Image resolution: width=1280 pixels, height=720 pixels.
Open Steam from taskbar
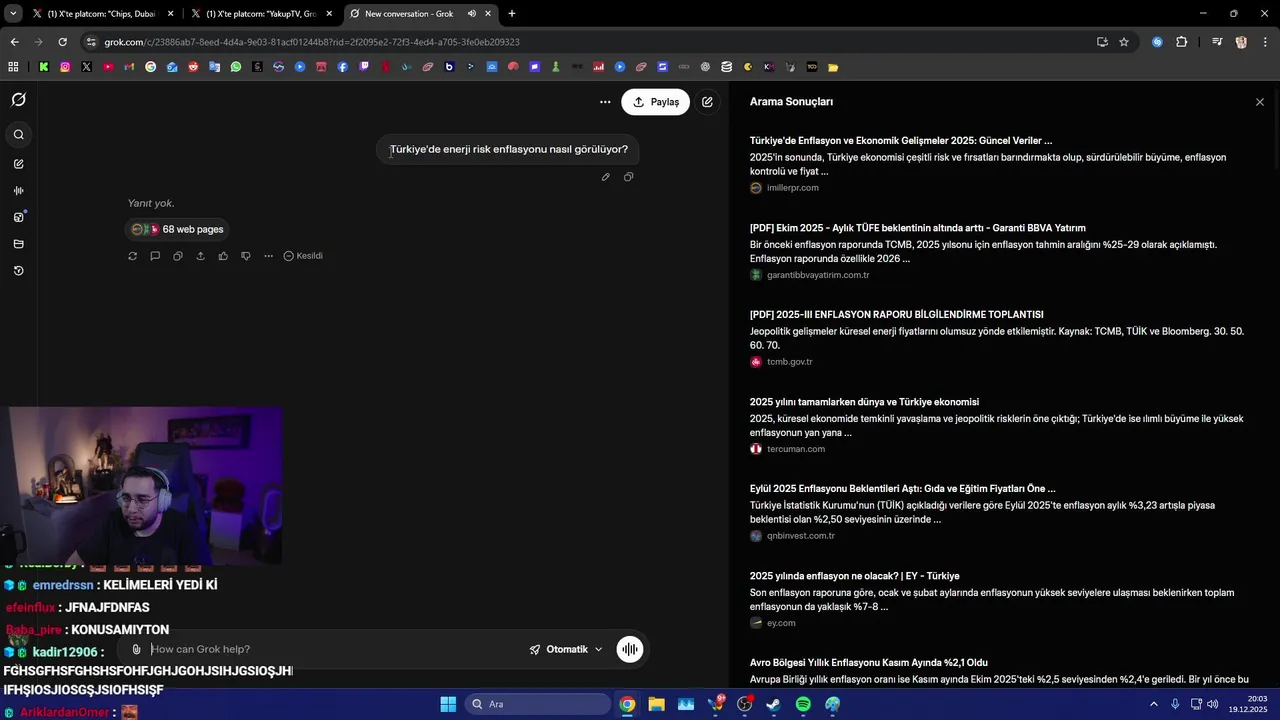point(774,704)
